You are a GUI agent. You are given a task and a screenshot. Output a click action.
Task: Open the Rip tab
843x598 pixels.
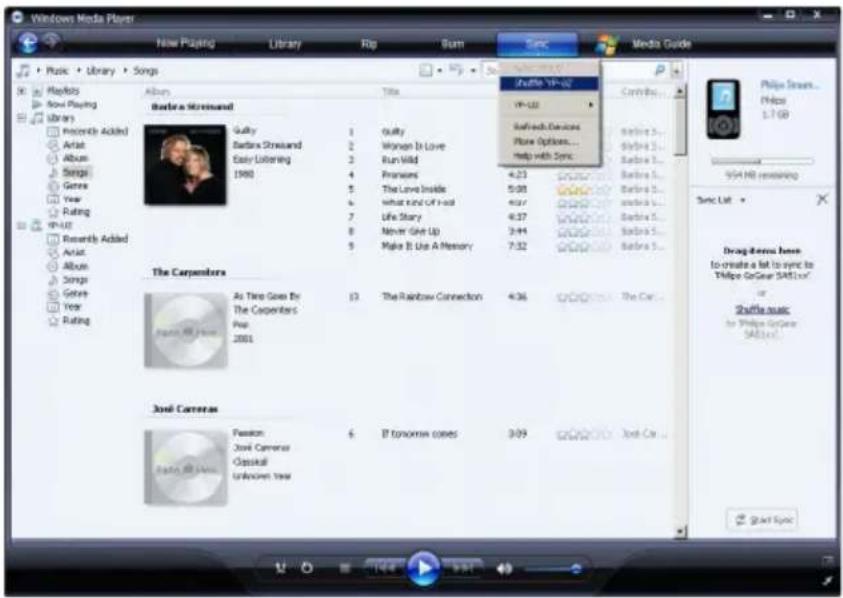click(369, 44)
